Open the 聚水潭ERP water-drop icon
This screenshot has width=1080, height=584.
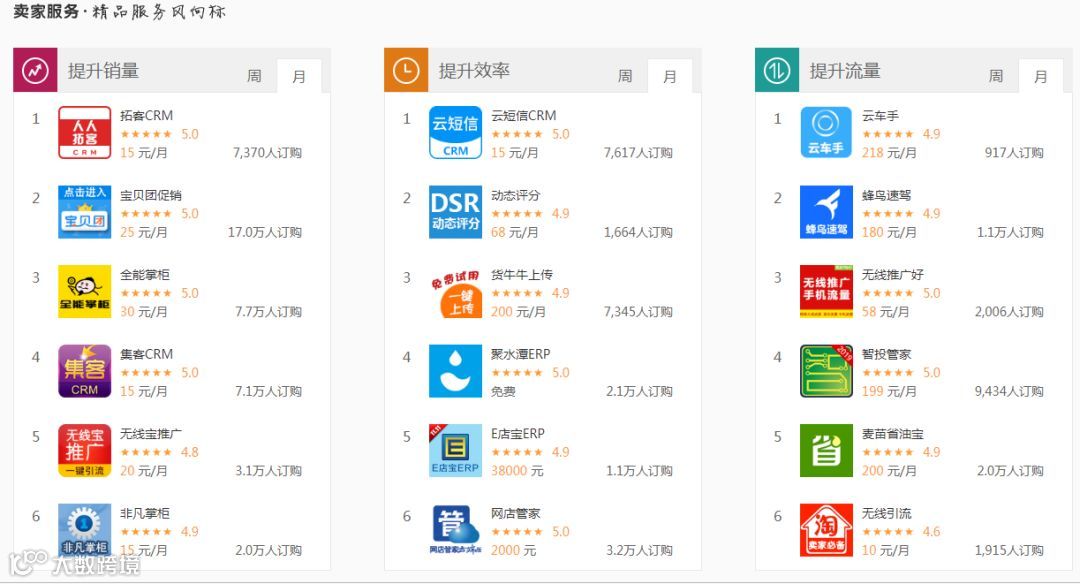tap(455, 371)
